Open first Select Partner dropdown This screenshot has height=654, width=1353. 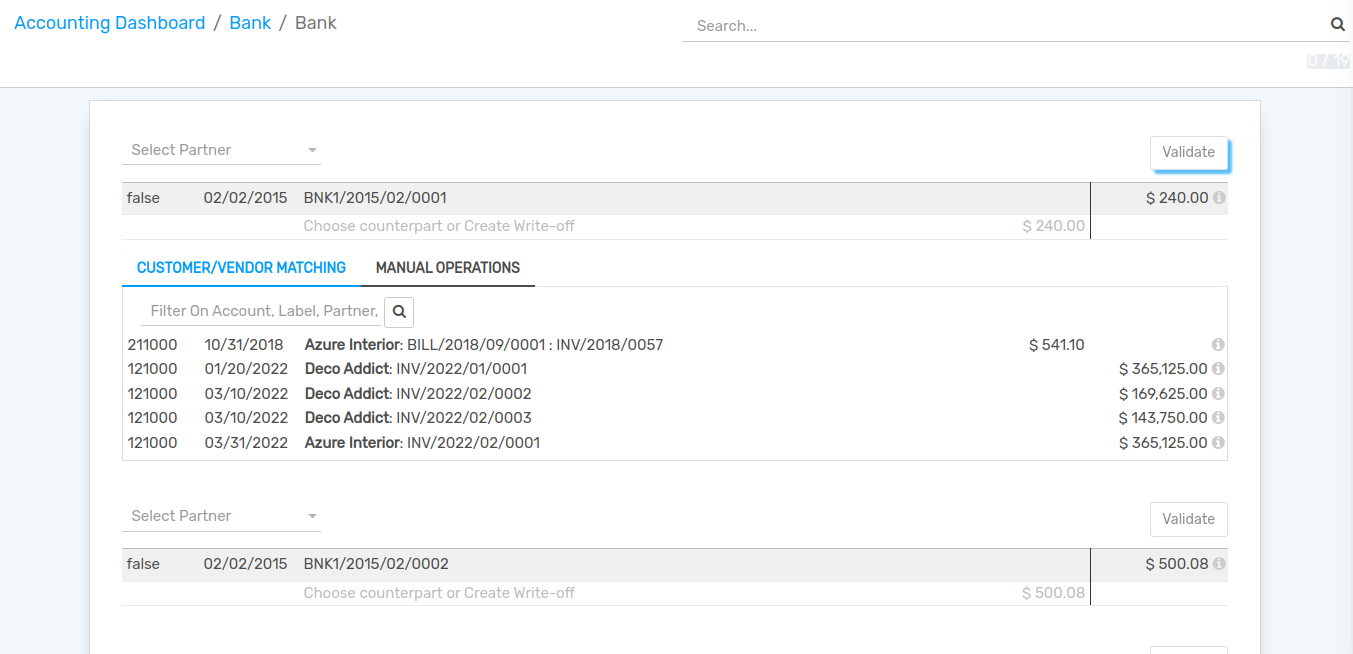[x=221, y=150]
